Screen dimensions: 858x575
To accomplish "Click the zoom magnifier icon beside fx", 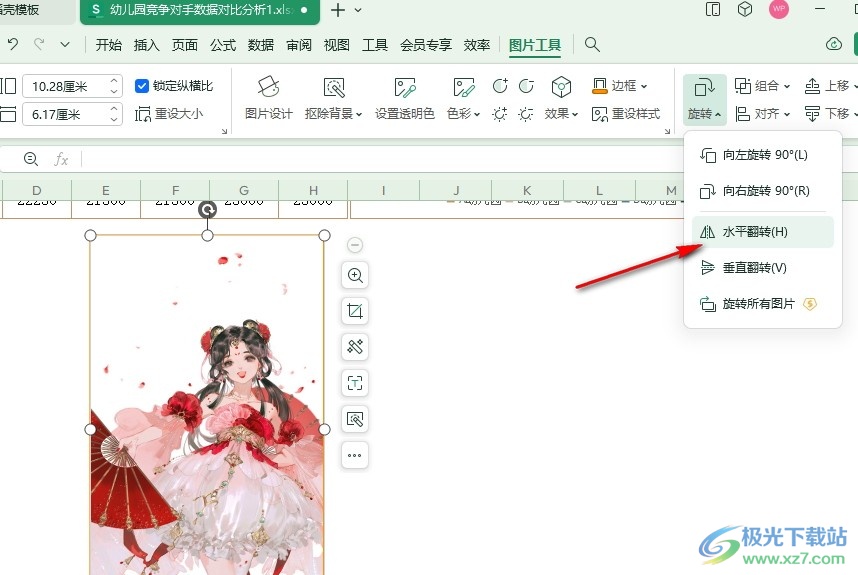I will (x=31, y=159).
